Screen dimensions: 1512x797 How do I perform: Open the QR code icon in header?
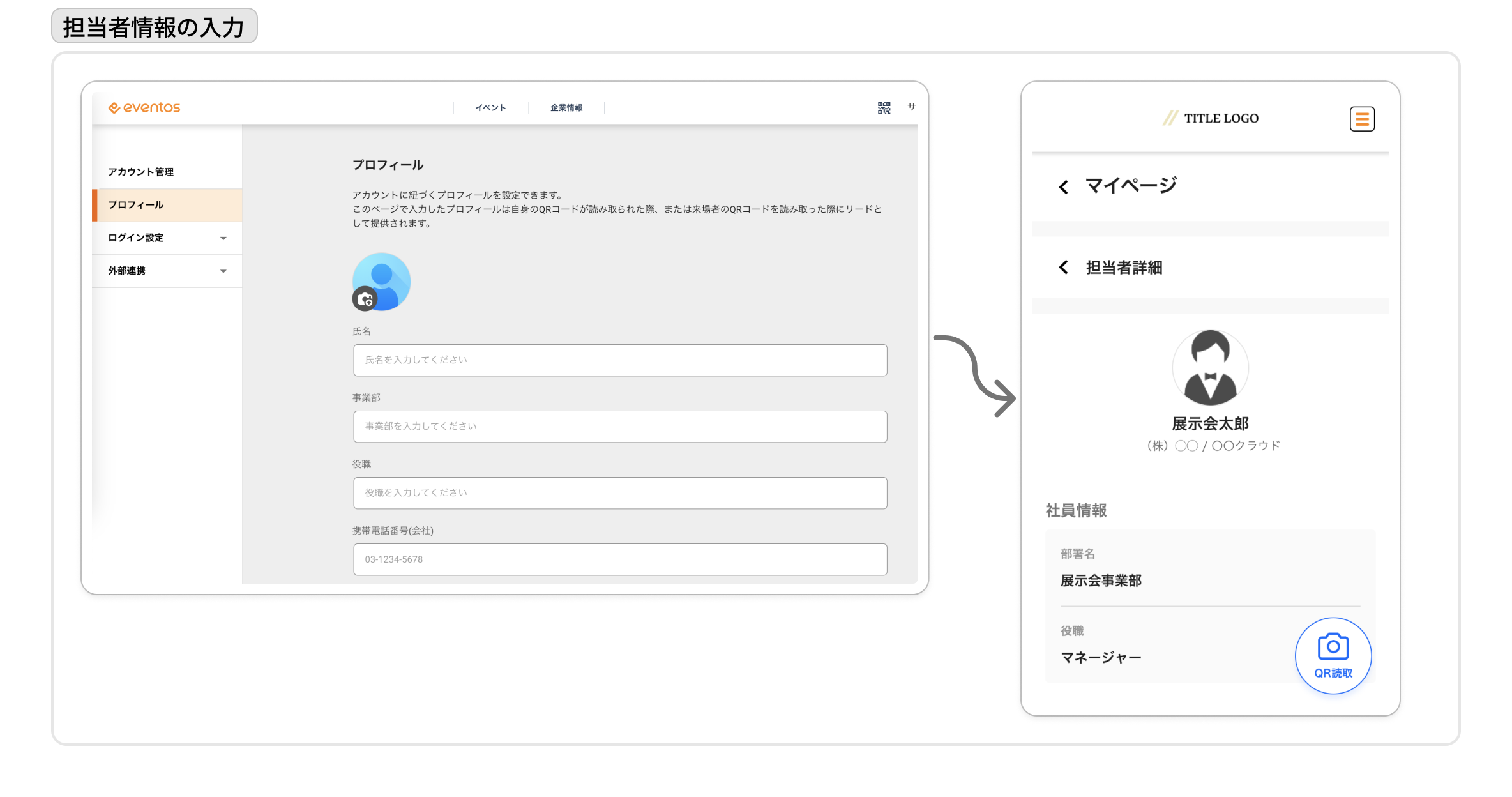click(884, 108)
